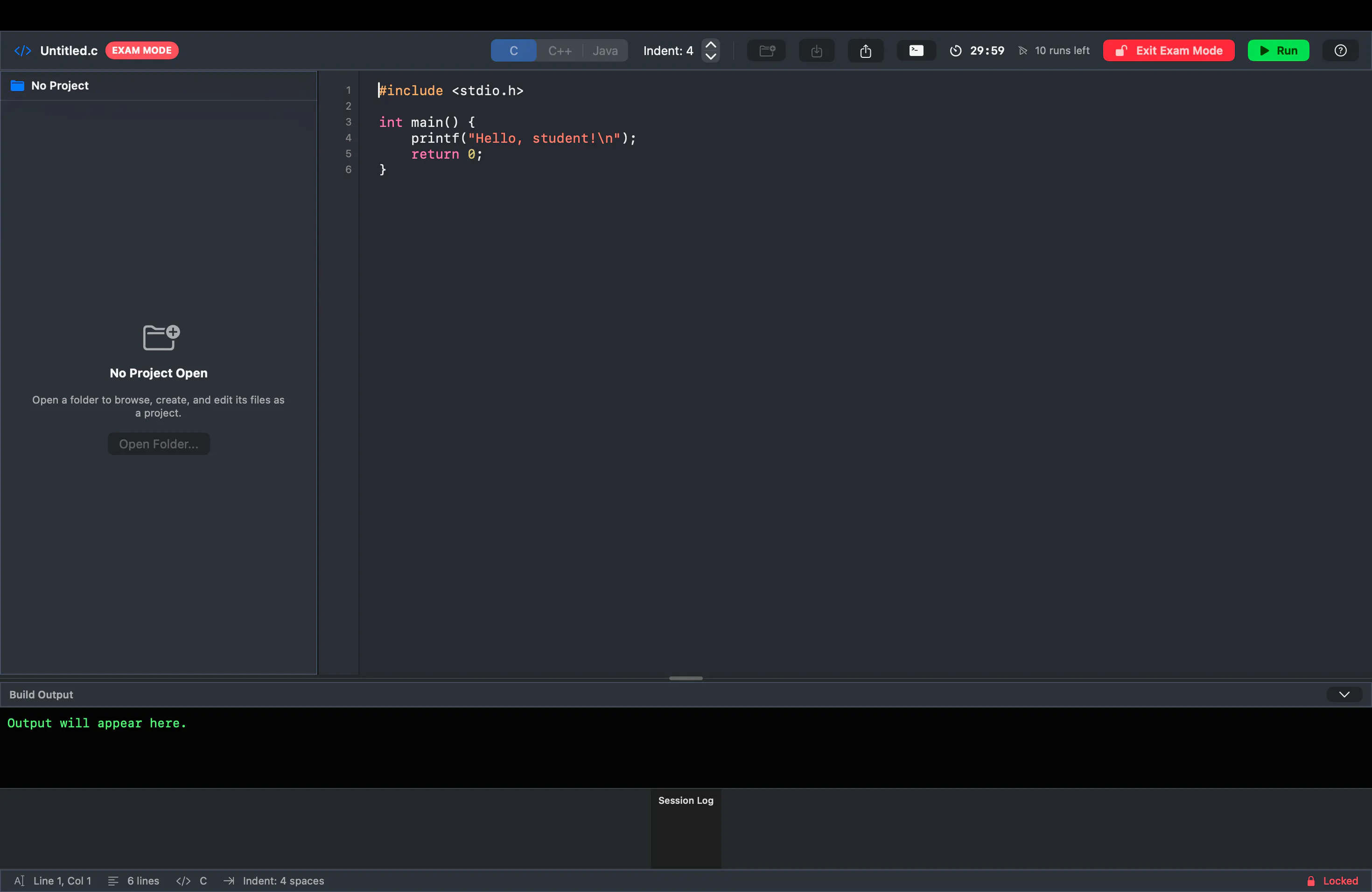
Task: Click the 29:59 timer text
Action: coord(987,51)
